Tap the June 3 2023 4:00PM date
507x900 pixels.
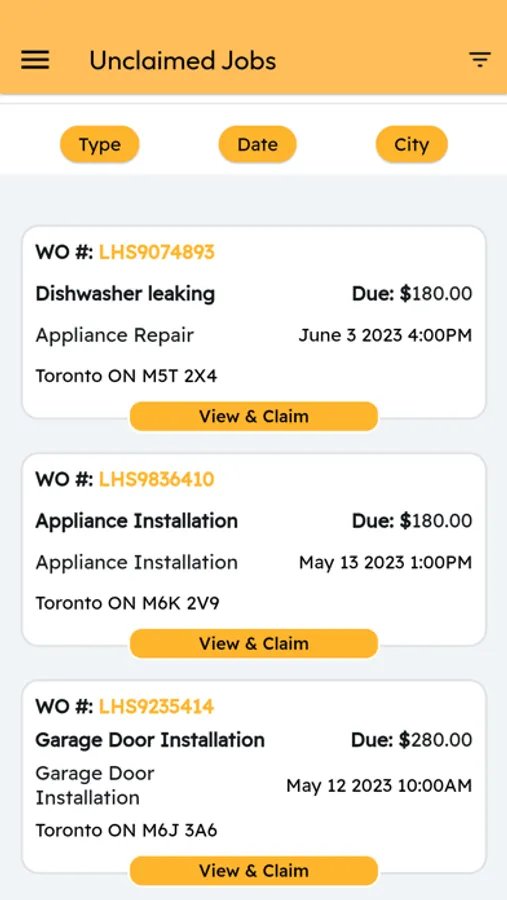[385, 335]
